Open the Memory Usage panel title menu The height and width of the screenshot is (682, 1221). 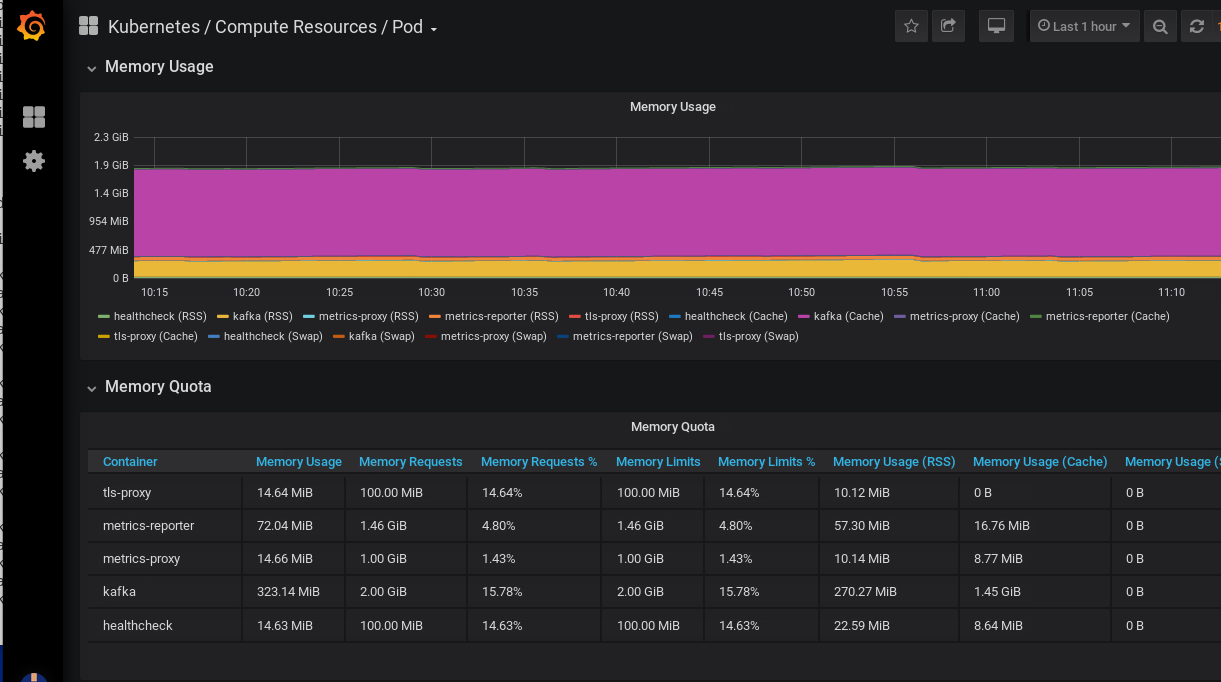tap(672, 107)
